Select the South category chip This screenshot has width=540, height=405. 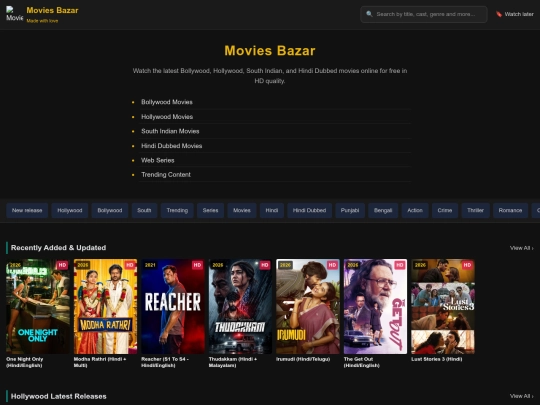pos(144,210)
